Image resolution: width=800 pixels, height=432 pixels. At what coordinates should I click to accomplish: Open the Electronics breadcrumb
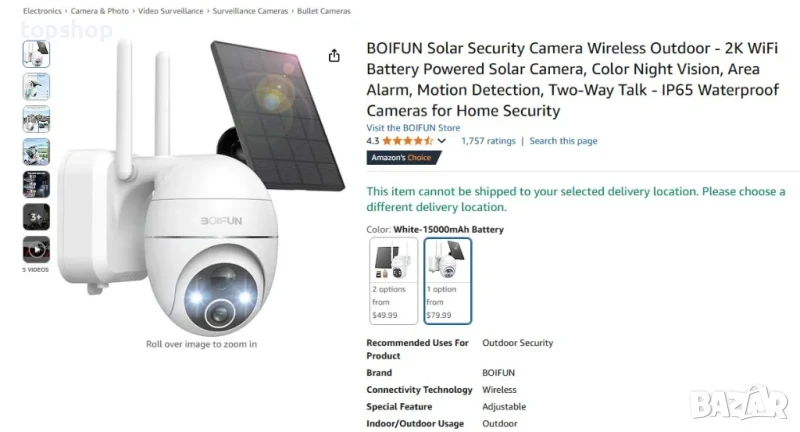pyautogui.click(x=42, y=10)
